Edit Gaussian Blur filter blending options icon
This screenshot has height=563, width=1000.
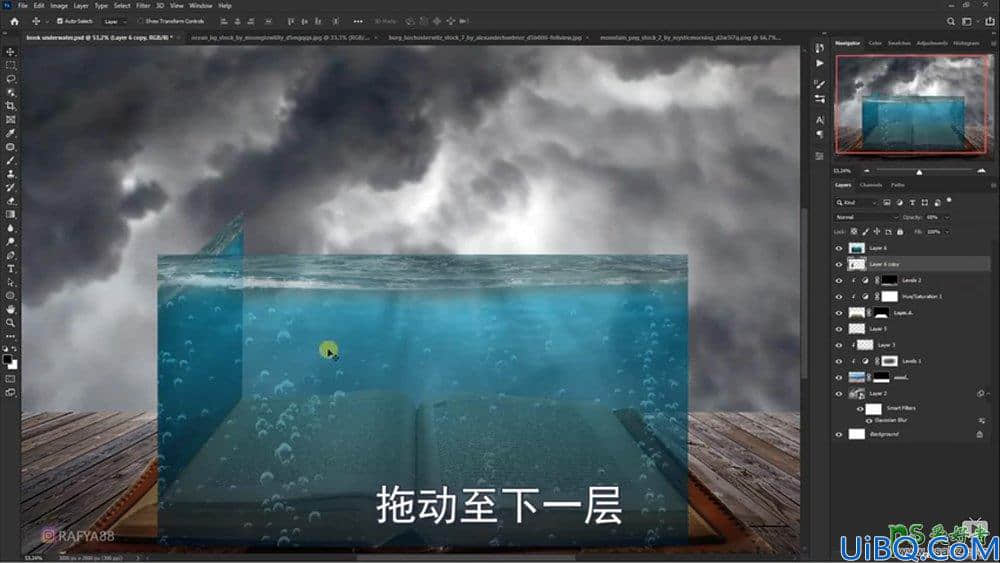click(x=982, y=421)
